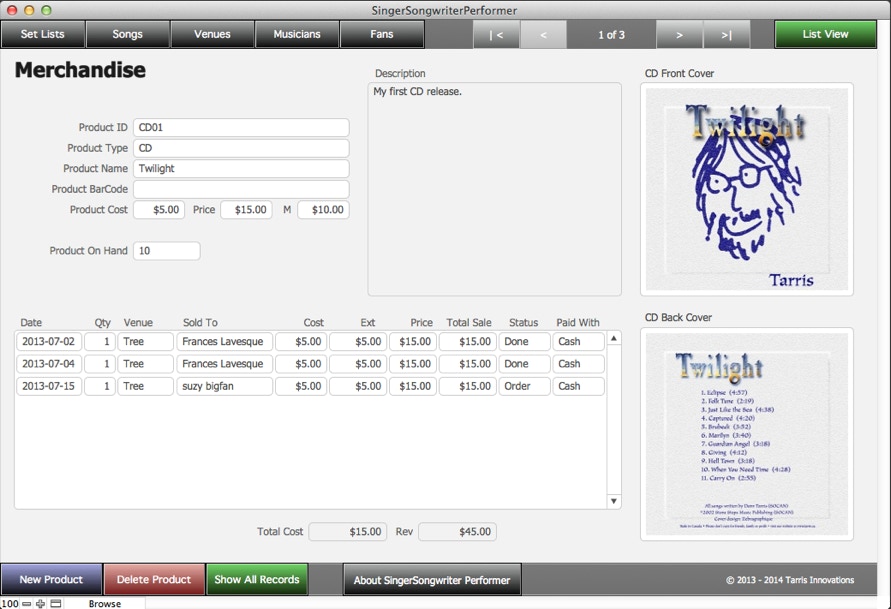This screenshot has height=609, width=891.
Task: Go to the previous record
Action: (544, 34)
